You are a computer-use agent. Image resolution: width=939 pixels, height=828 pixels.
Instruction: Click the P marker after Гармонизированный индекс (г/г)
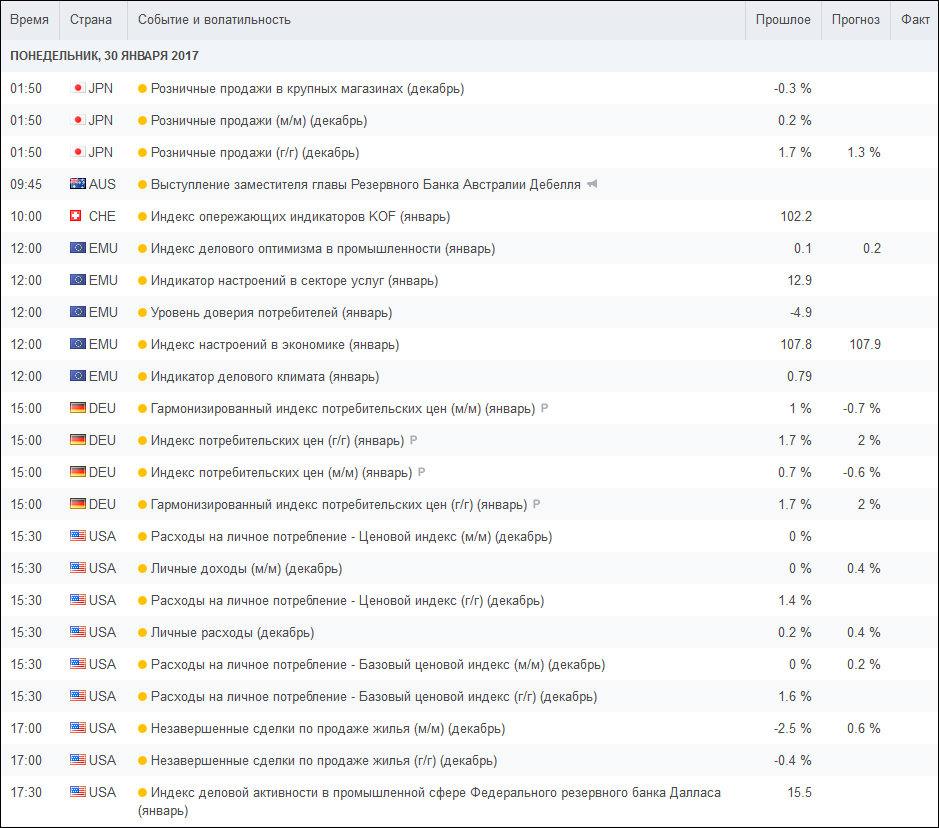(537, 504)
